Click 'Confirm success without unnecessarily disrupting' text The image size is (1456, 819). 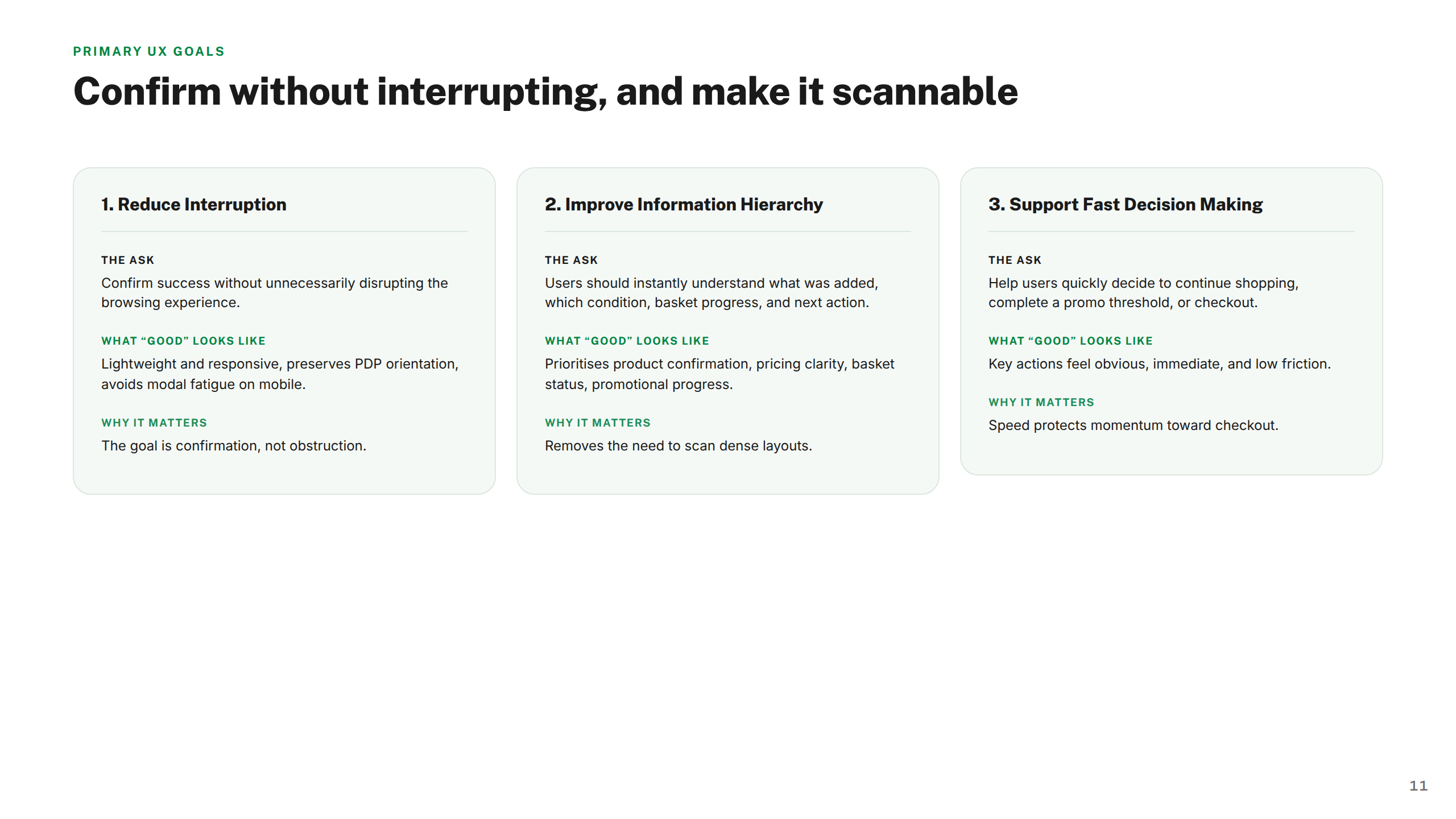point(274,293)
